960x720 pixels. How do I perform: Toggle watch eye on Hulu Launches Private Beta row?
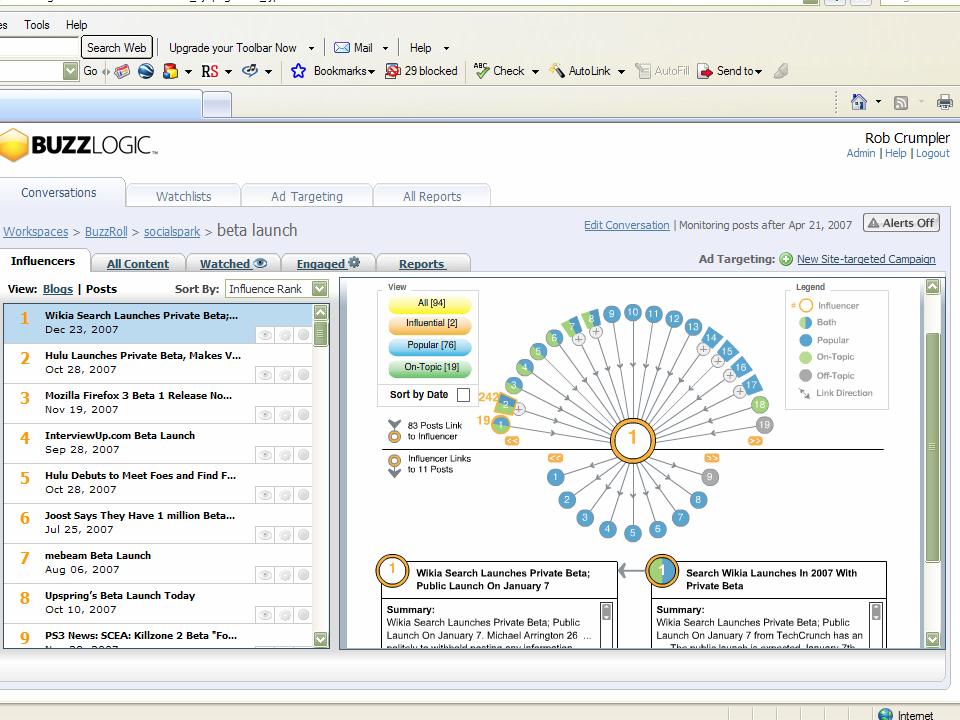[x=266, y=375]
